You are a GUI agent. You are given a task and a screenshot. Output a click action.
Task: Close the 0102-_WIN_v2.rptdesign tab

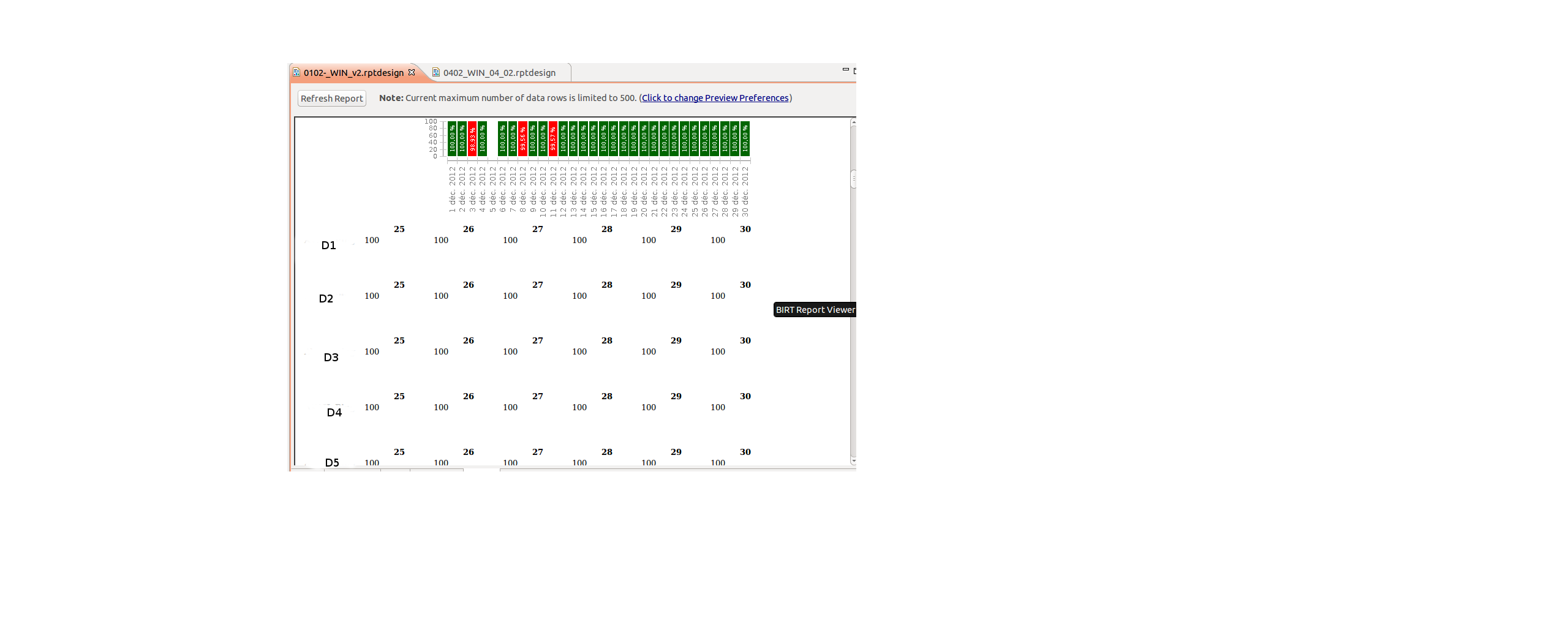(x=412, y=72)
